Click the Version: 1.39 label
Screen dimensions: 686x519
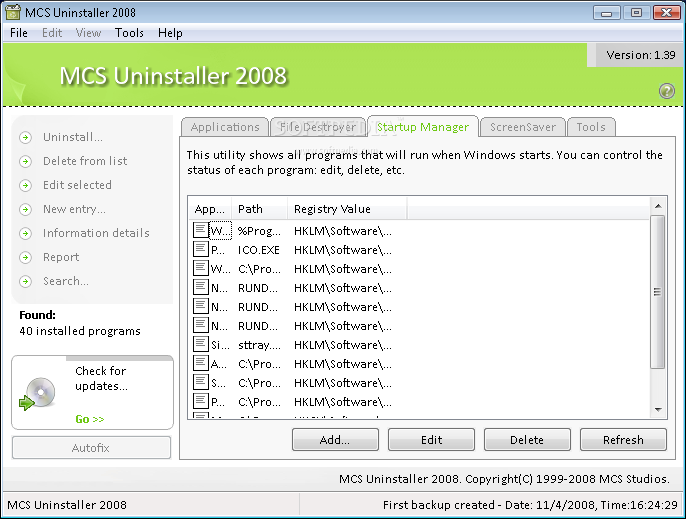click(x=640, y=55)
